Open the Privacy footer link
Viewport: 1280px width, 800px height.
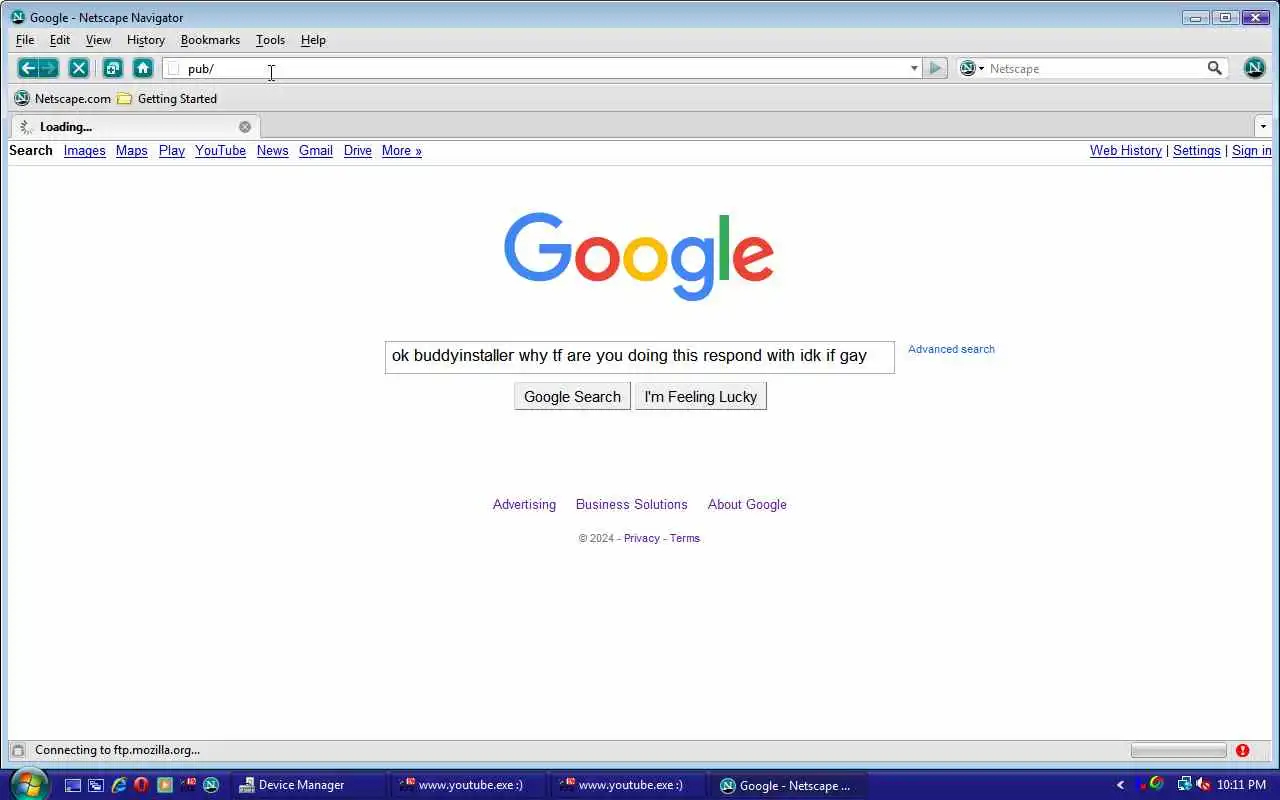[641, 538]
